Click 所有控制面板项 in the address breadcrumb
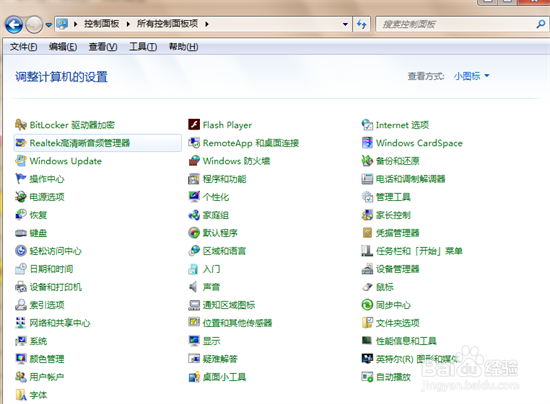Screen dimensions: 550x404 (x=167, y=24)
